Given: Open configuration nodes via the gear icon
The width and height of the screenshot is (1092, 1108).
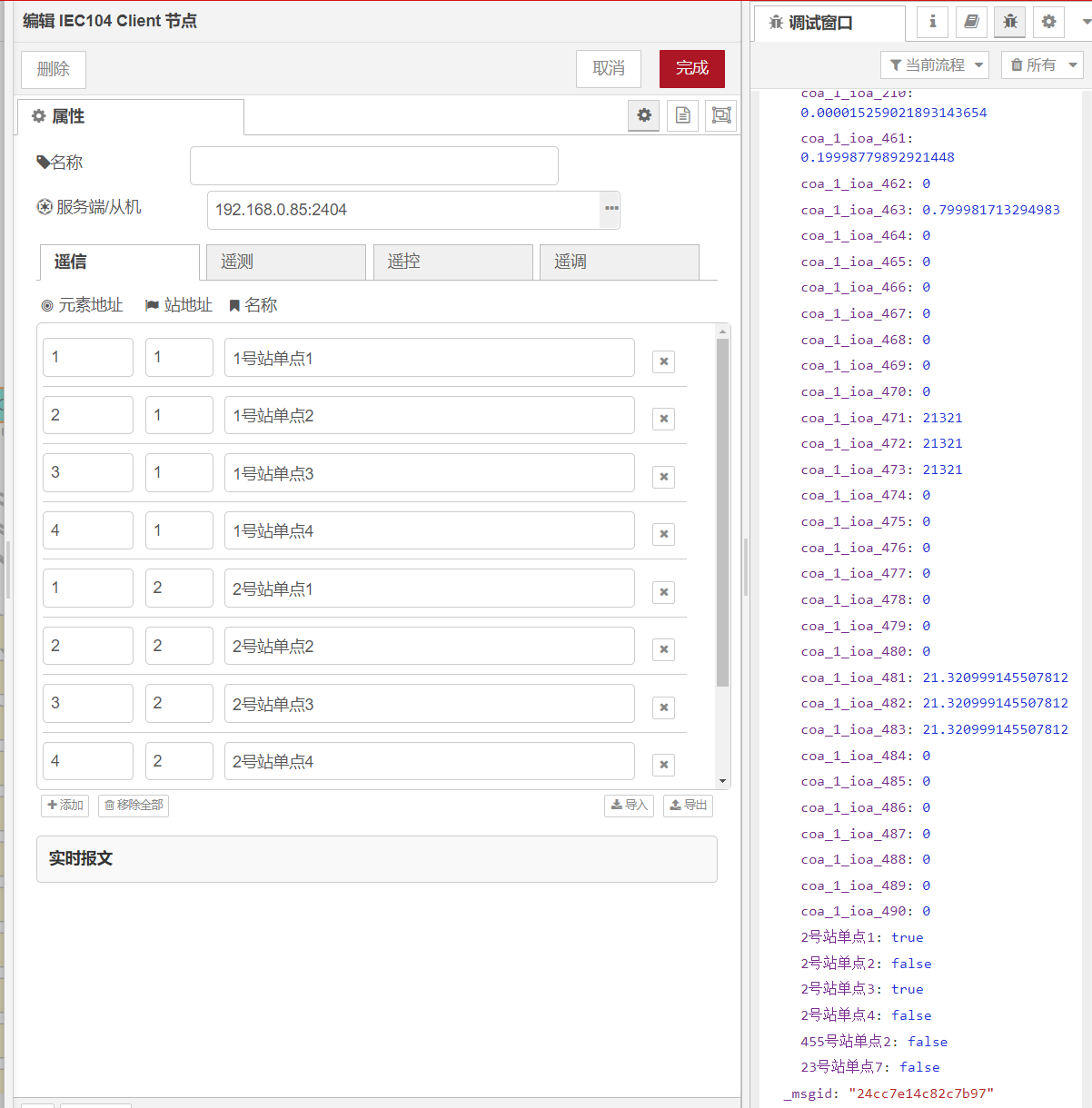Looking at the screenshot, I should [x=1048, y=21].
